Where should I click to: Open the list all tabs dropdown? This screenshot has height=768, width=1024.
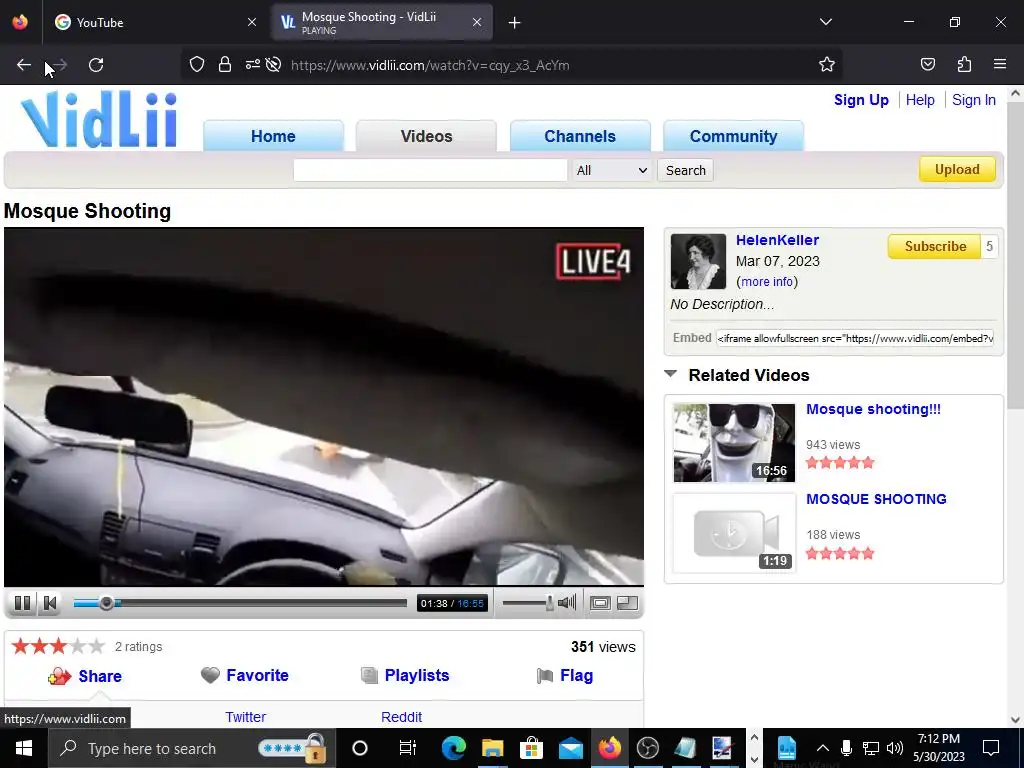pos(825,22)
